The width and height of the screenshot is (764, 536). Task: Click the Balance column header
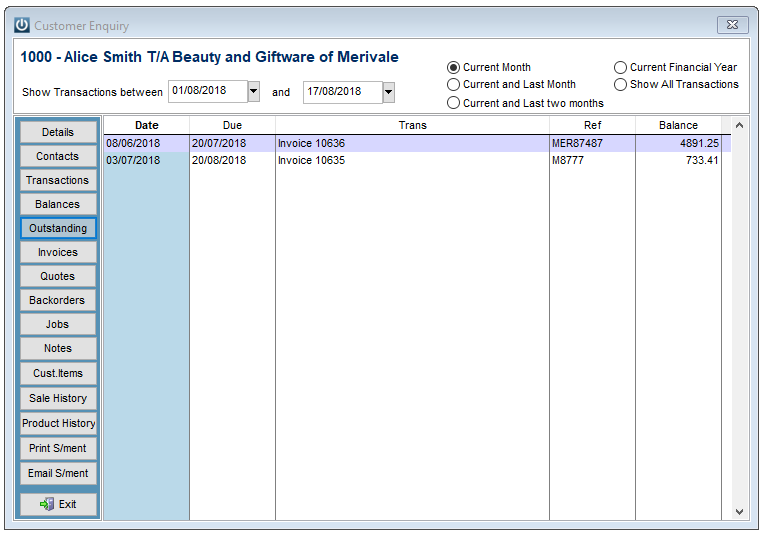pos(678,125)
